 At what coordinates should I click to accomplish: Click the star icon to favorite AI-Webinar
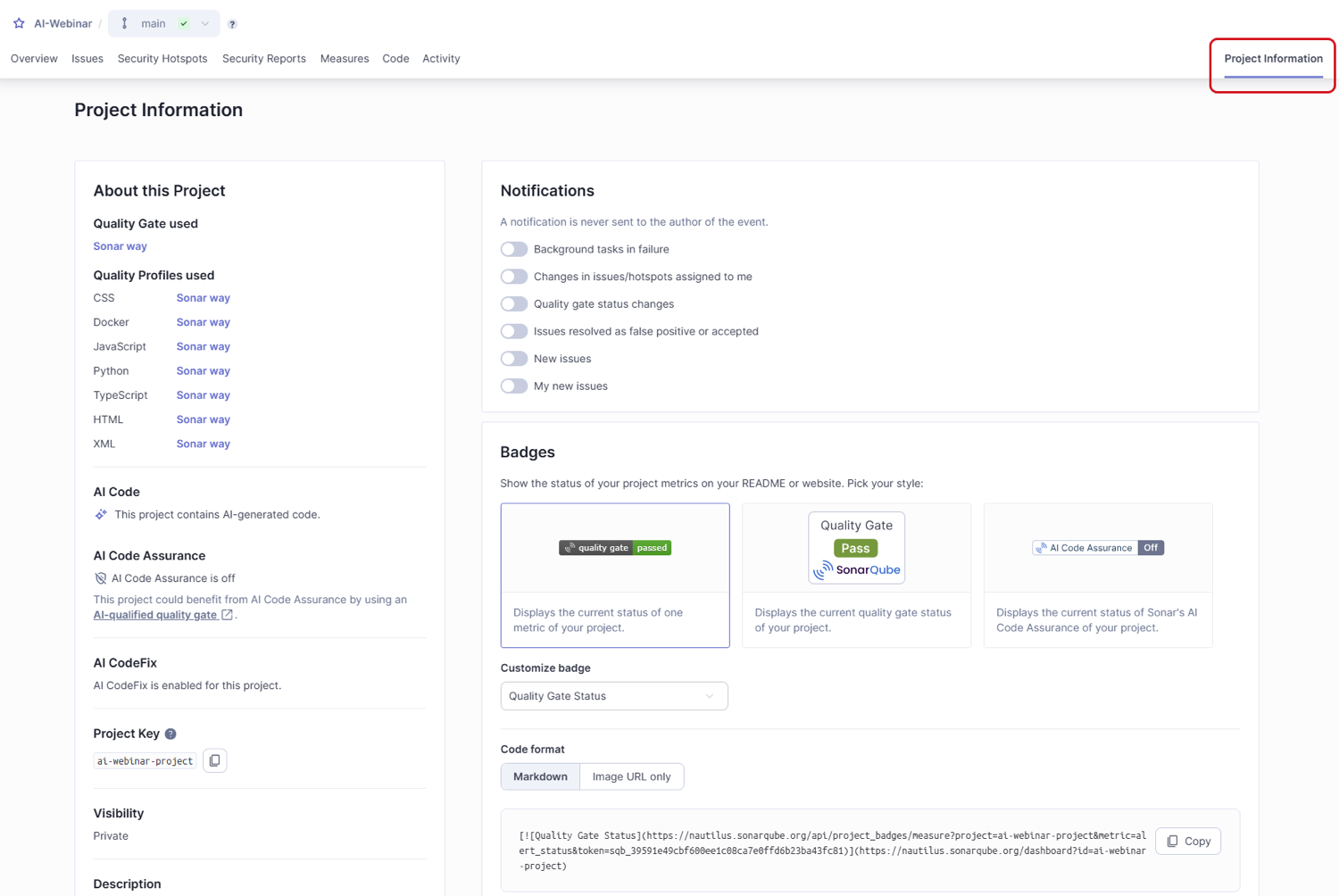coord(18,23)
